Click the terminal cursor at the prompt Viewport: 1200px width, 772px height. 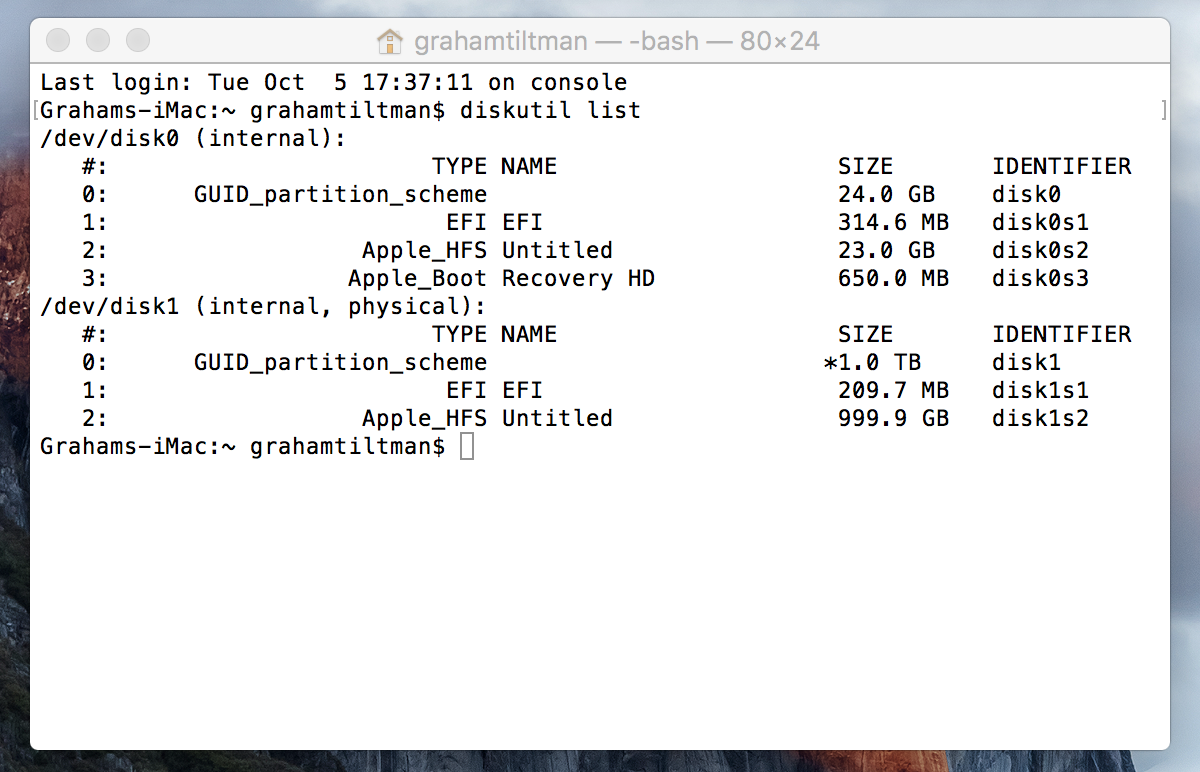[x=467, y=447]
